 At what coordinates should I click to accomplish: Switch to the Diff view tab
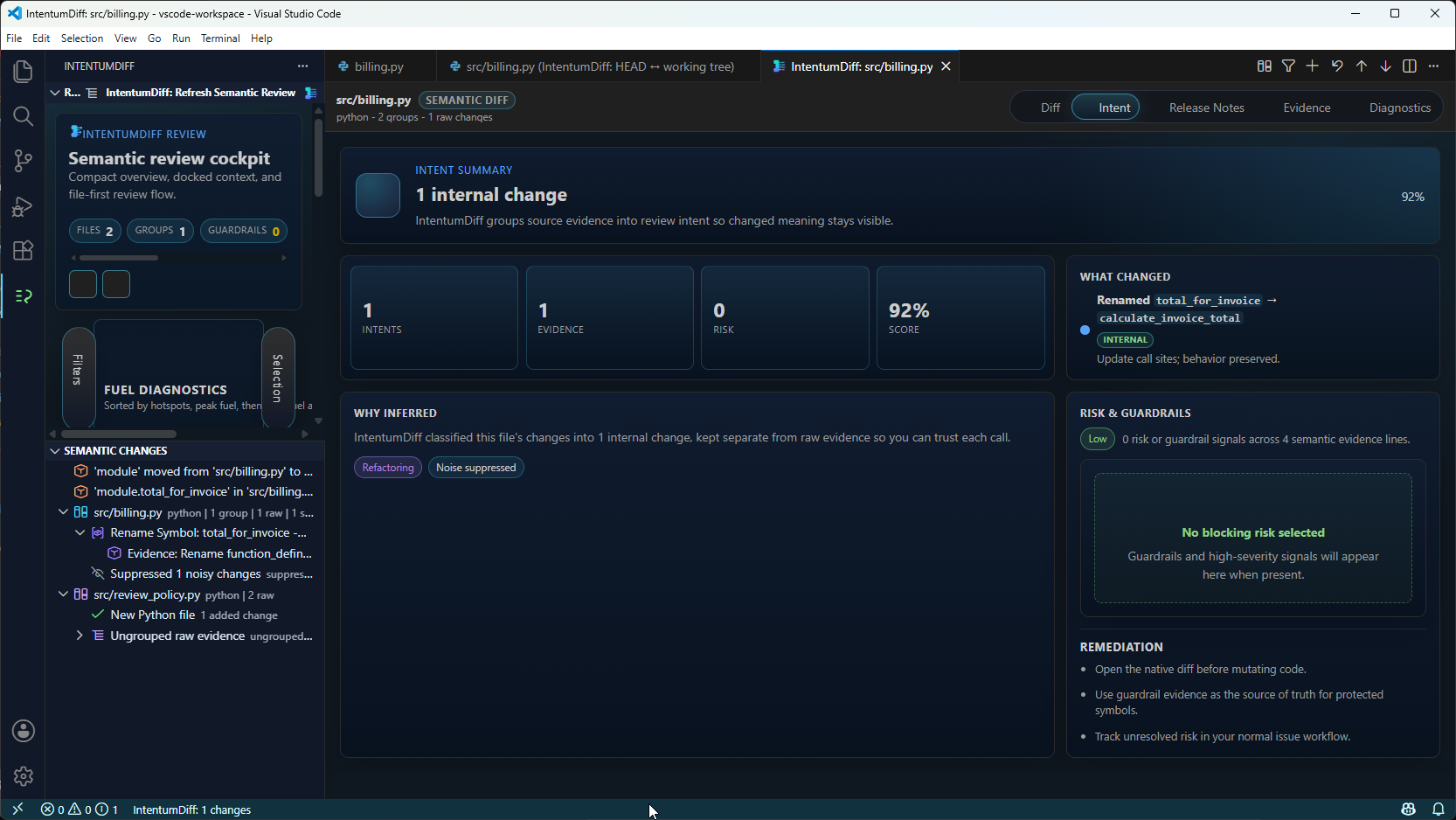point(1050,108)
